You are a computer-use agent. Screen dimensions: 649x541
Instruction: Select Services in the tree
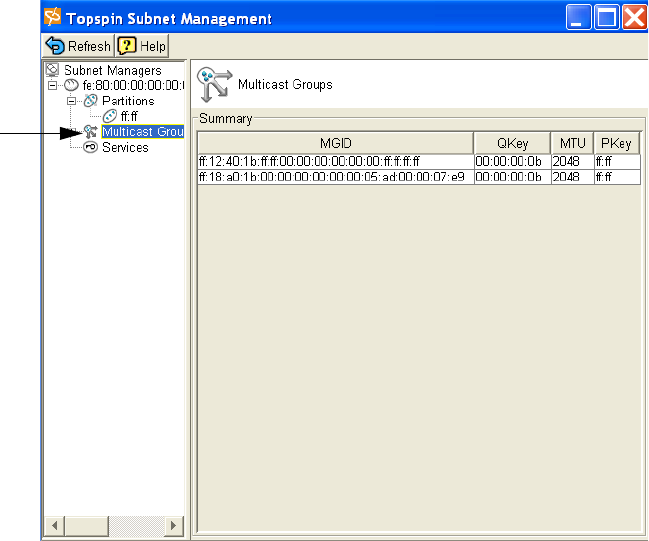(x=125, y=147)
